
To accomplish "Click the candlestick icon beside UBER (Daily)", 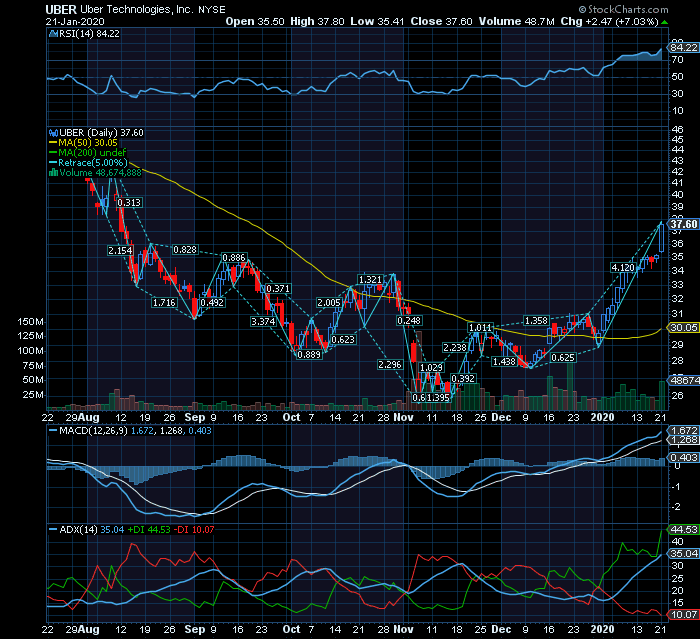I will click(53, 133).
